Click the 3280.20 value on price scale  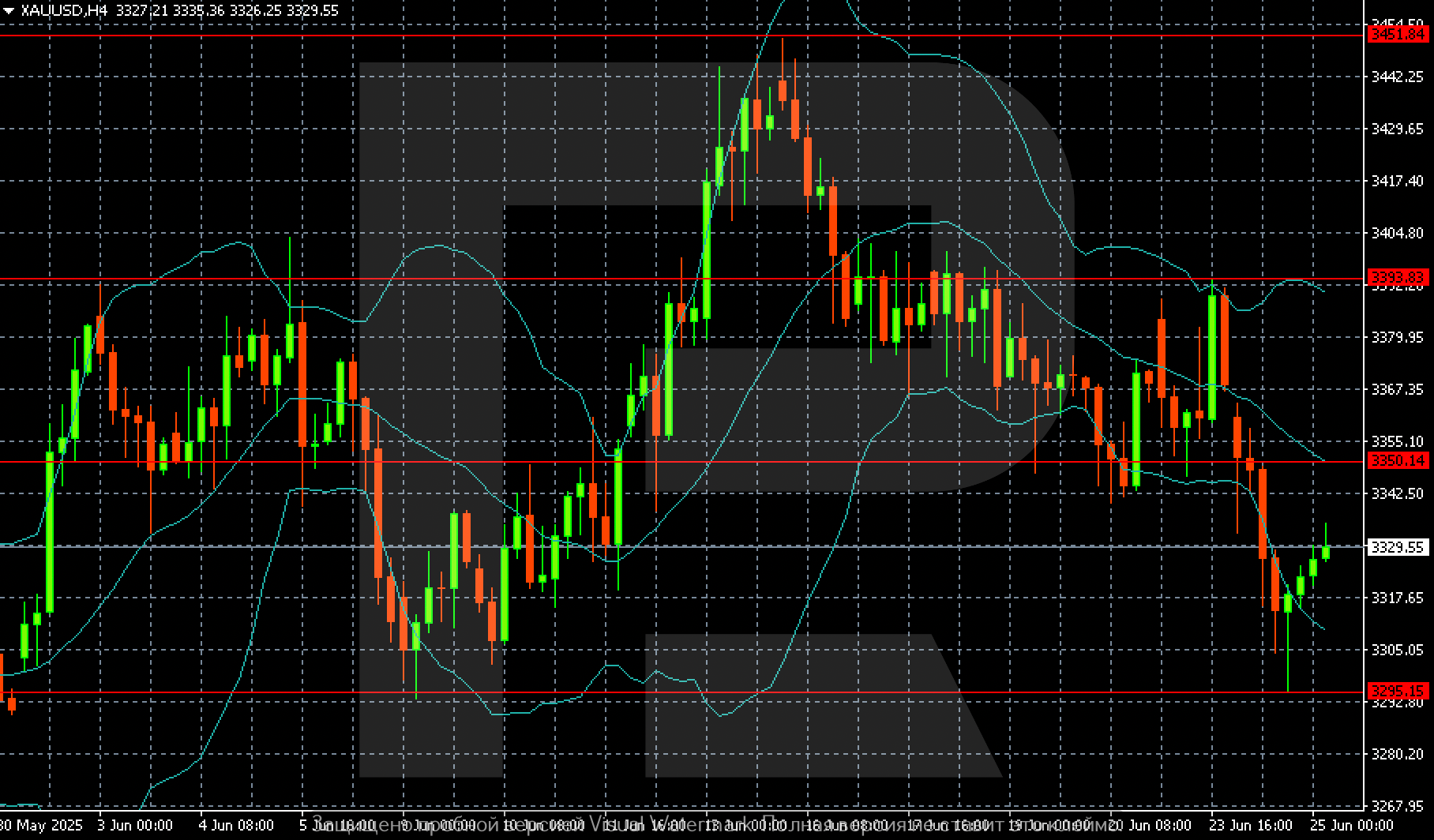point(1398,754)
